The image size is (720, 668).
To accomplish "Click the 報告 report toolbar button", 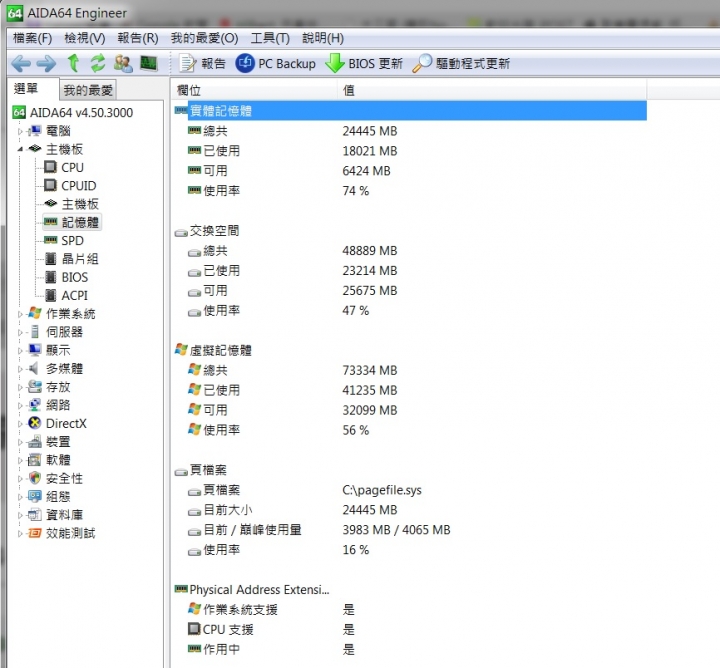I will coord(202,63).
